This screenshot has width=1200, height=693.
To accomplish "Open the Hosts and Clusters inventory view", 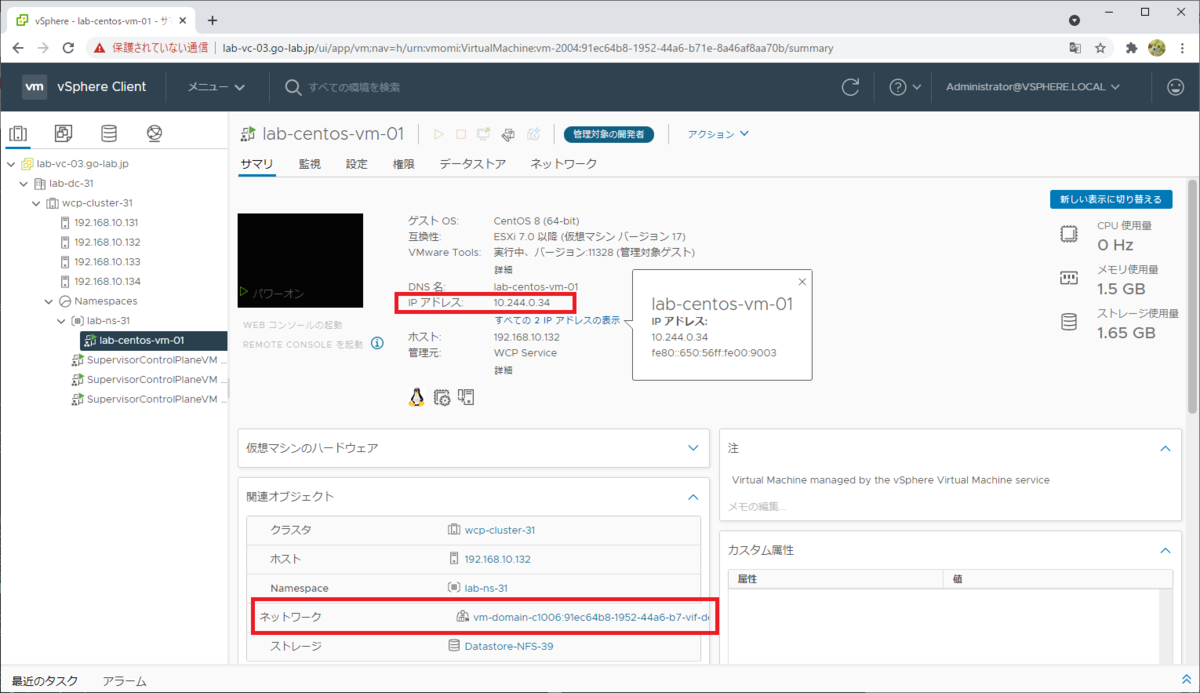I will pos(18,133).
